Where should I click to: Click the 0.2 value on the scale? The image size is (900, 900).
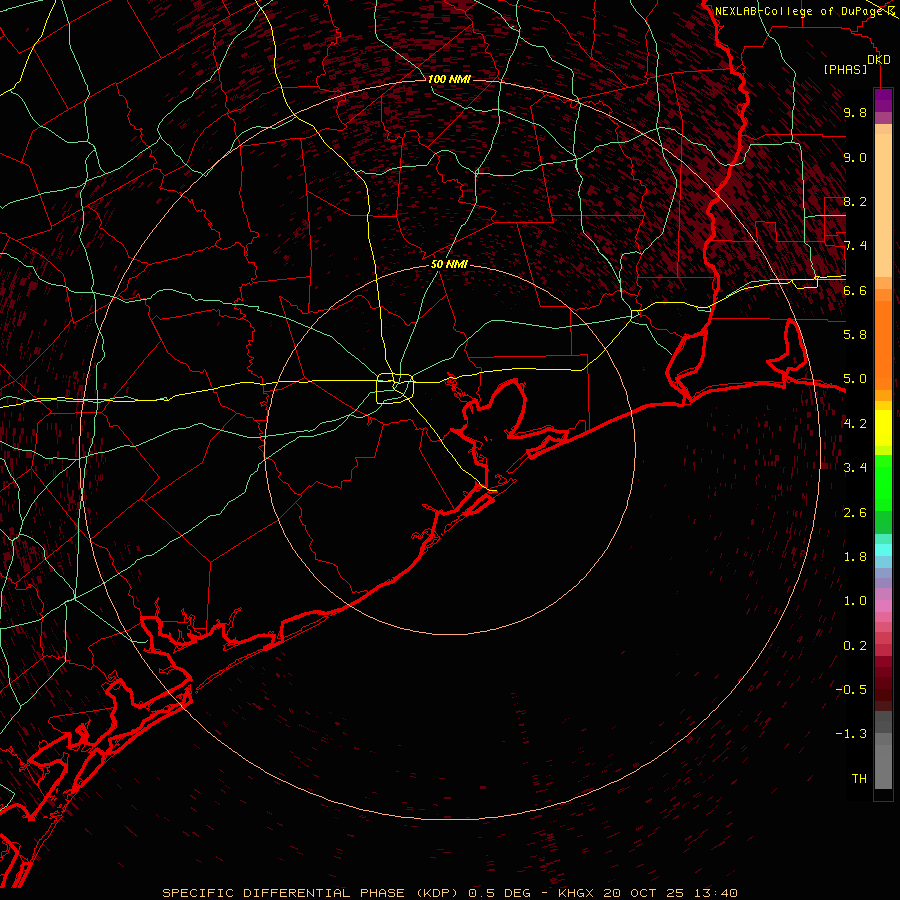coord(855,645)
